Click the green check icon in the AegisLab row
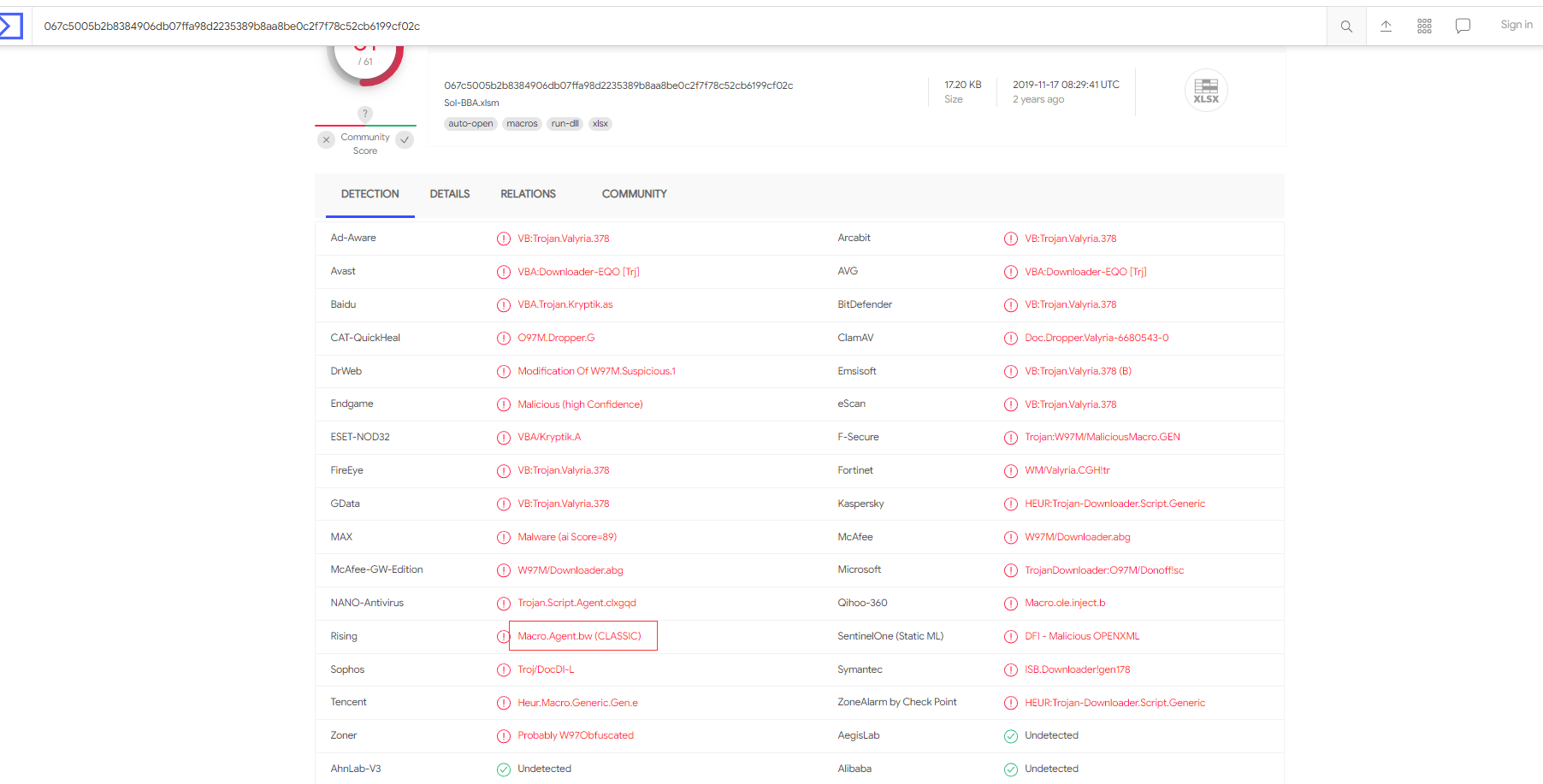 point(1011,736)
